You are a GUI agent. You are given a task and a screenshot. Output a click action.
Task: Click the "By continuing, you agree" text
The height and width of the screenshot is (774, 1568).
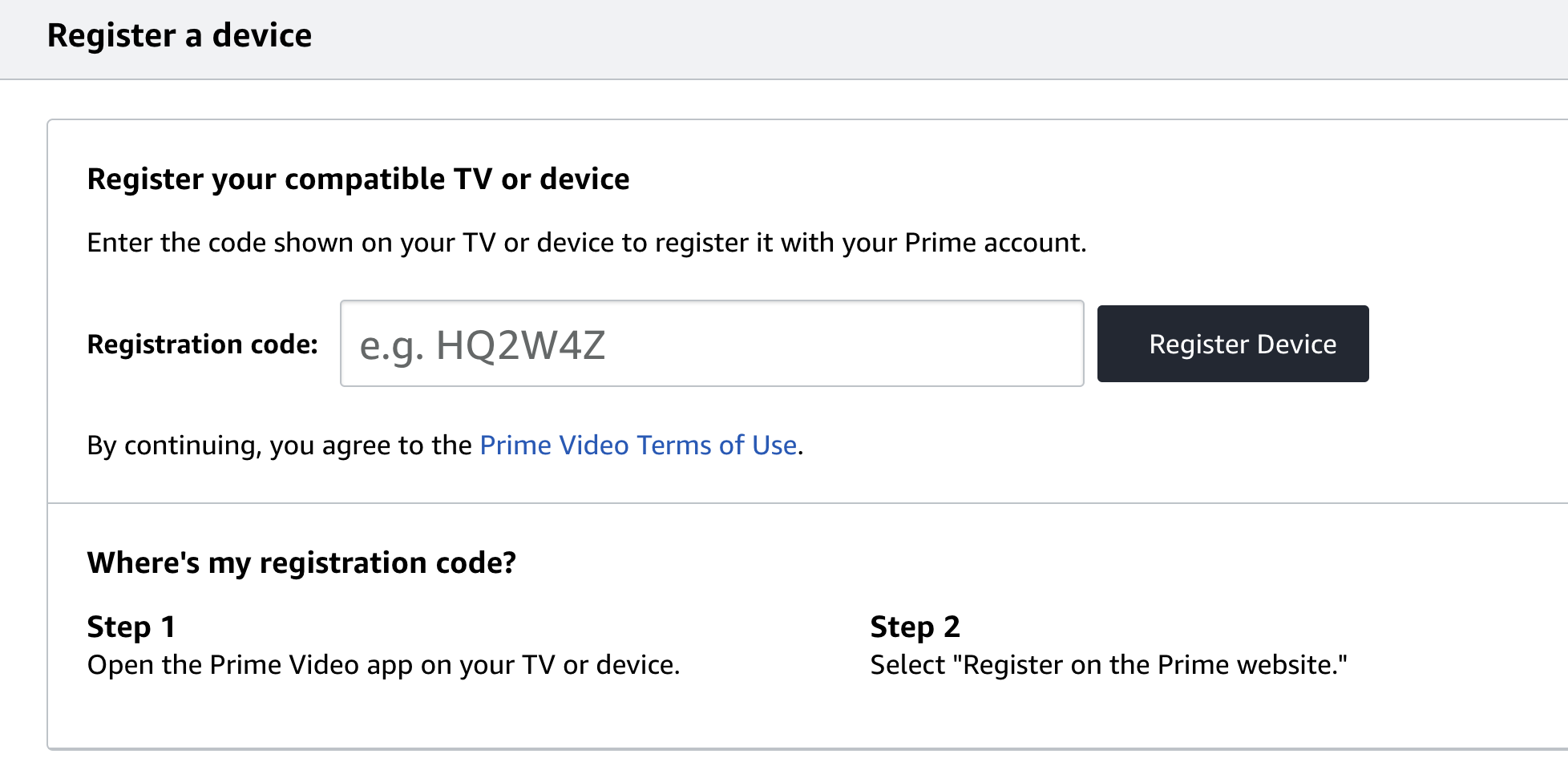click(279, 445)
